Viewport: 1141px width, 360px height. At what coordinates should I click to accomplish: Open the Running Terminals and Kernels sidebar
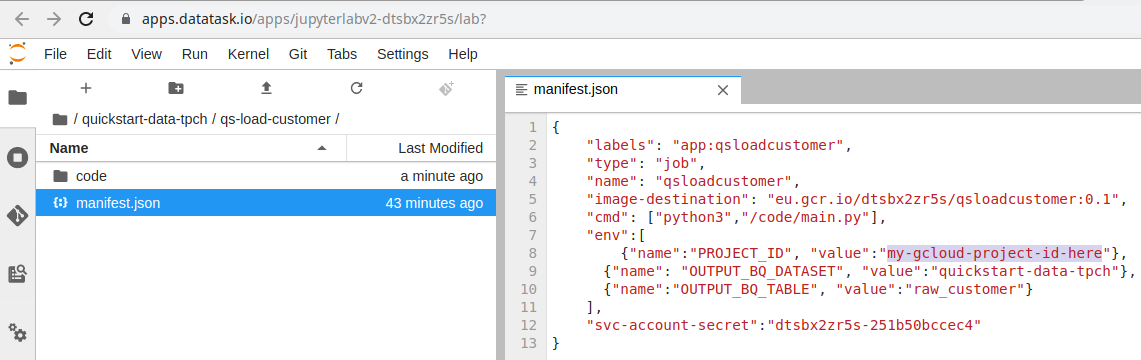(17, 157)
